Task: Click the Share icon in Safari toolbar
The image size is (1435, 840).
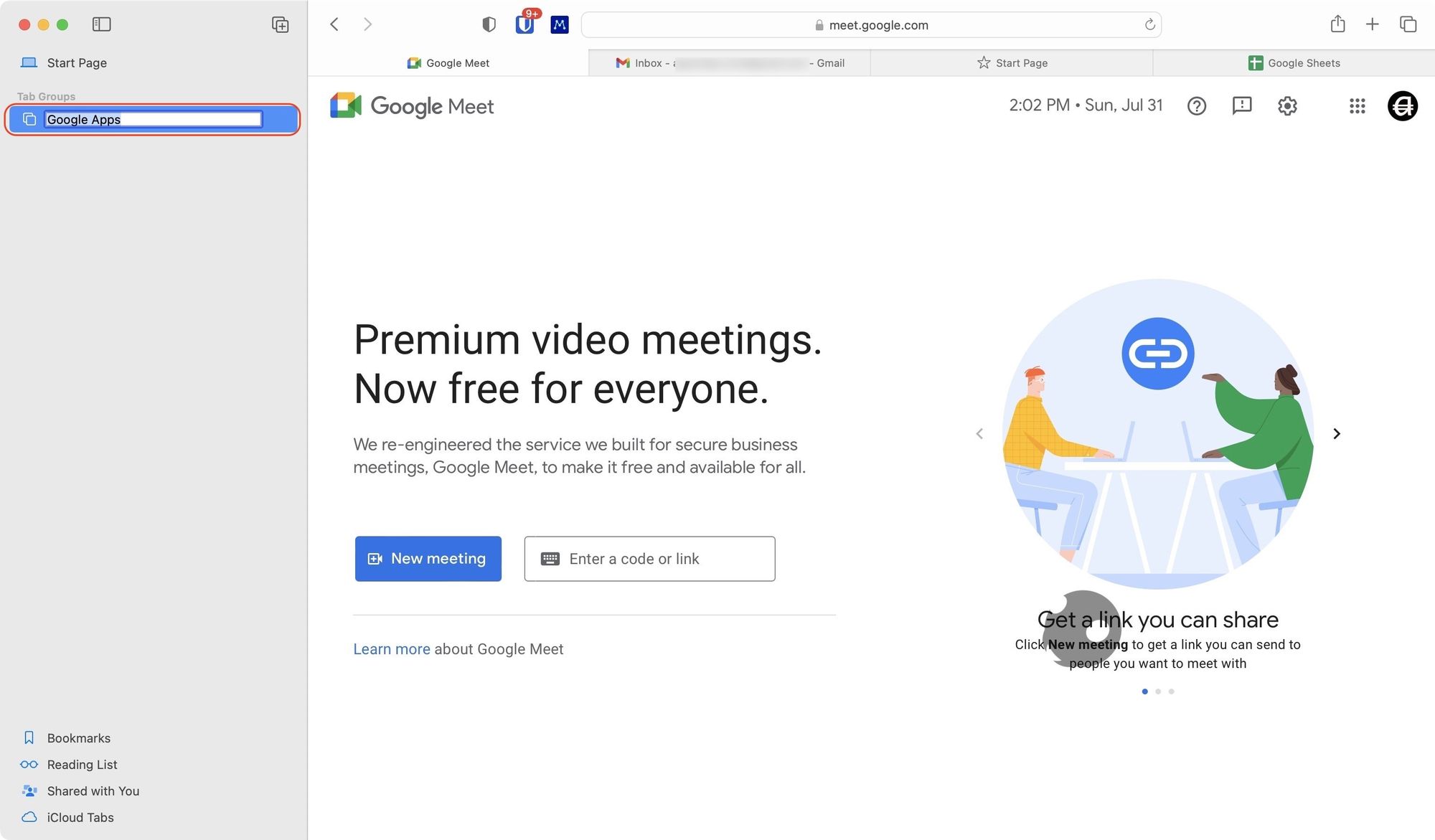Action: (1337, 24)
